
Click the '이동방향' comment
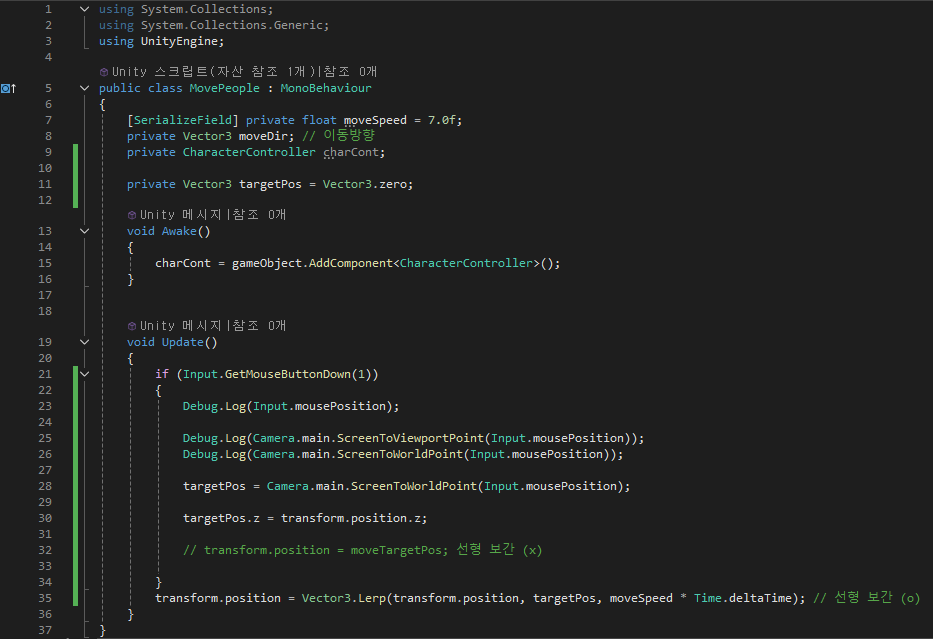(x=349, y=136)
